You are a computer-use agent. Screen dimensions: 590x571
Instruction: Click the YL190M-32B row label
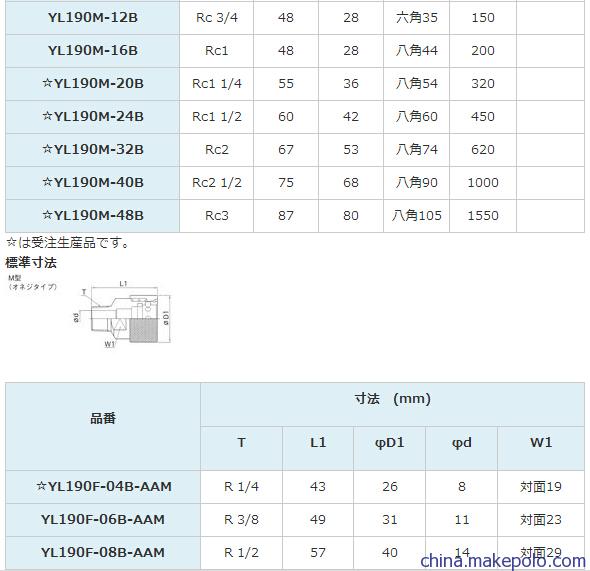93,150
